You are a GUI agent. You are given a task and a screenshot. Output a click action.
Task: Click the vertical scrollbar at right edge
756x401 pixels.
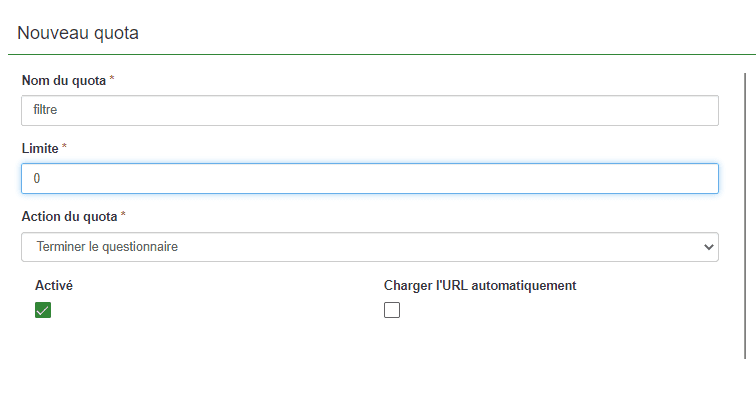pos(745,216)
